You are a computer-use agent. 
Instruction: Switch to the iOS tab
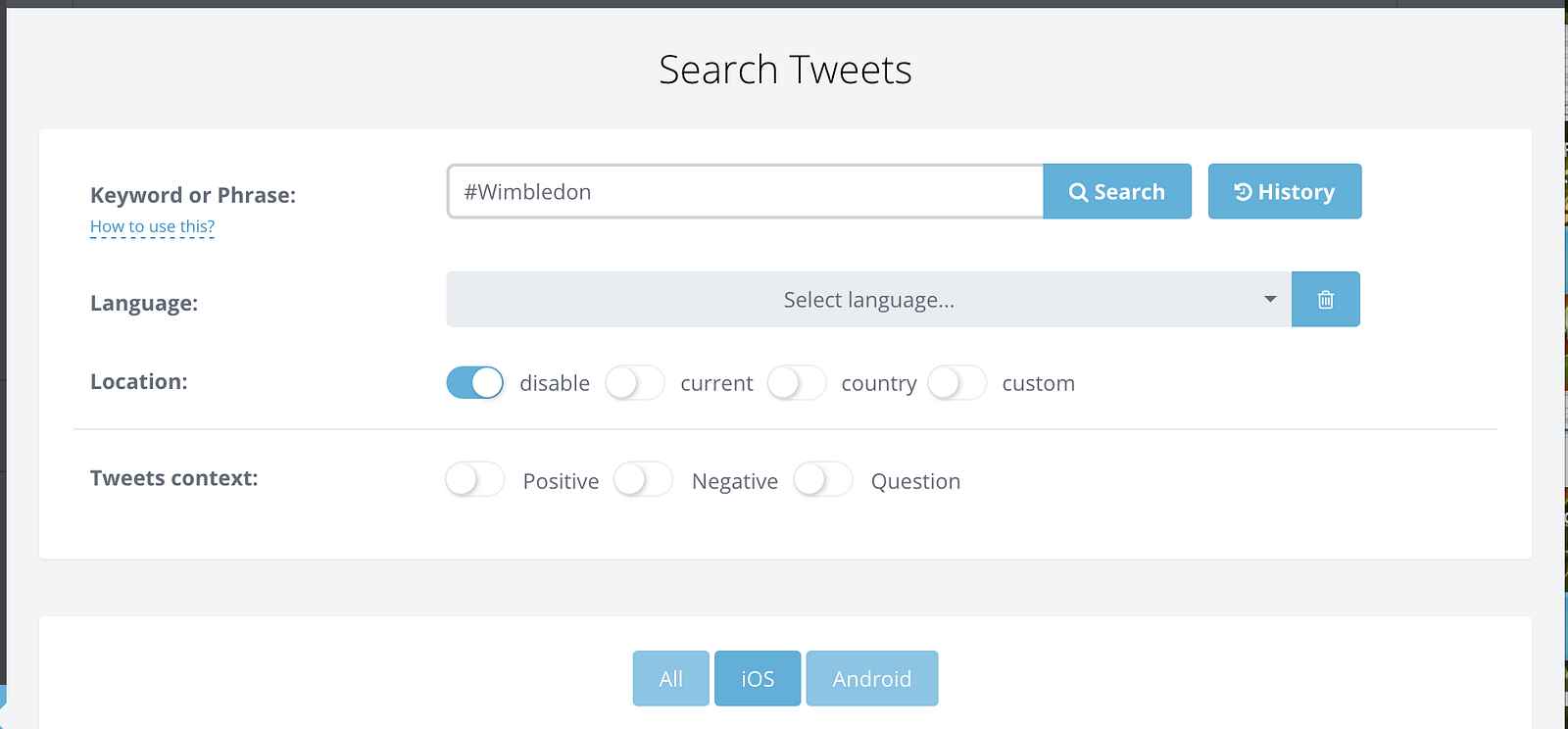[758, 679]
